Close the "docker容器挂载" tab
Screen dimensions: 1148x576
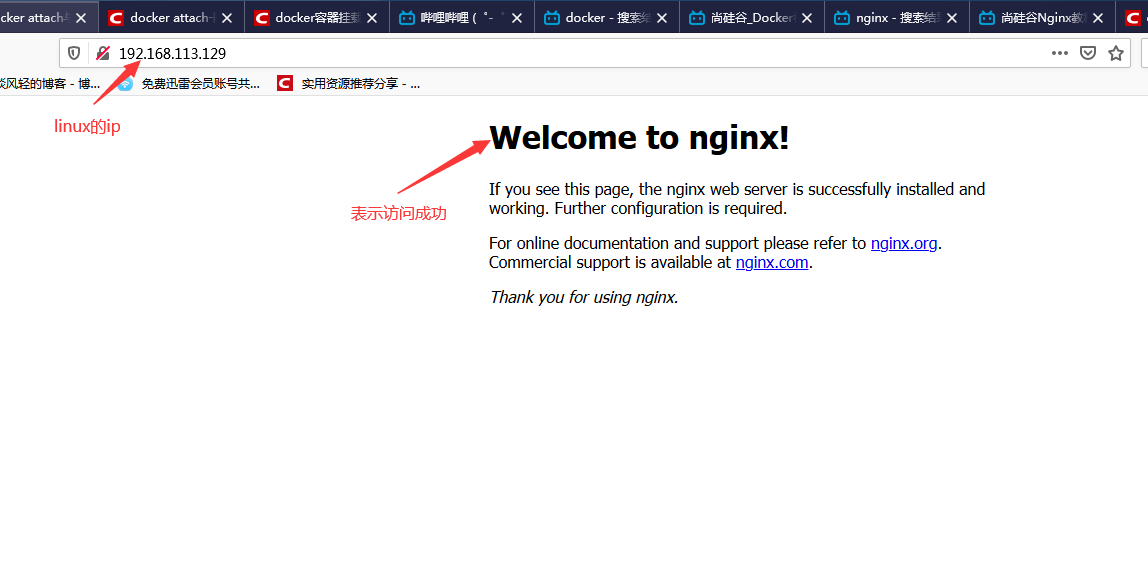pos(372,18)
